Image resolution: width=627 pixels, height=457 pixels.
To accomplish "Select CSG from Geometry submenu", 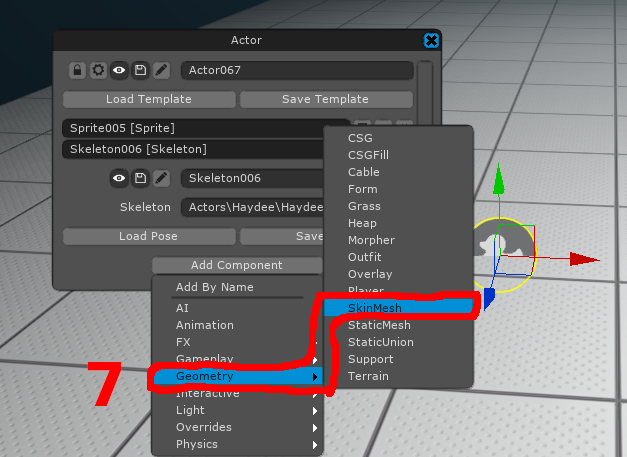I will click(398, 138).
